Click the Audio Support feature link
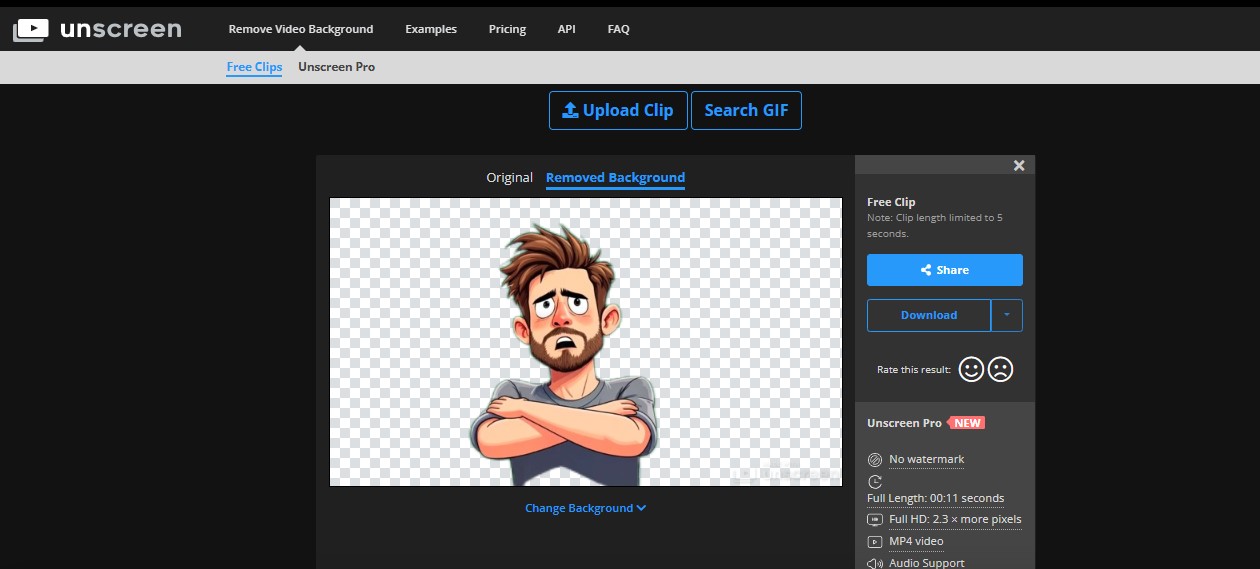Screen dimensions: 1260x569 (x=927, y=563)
